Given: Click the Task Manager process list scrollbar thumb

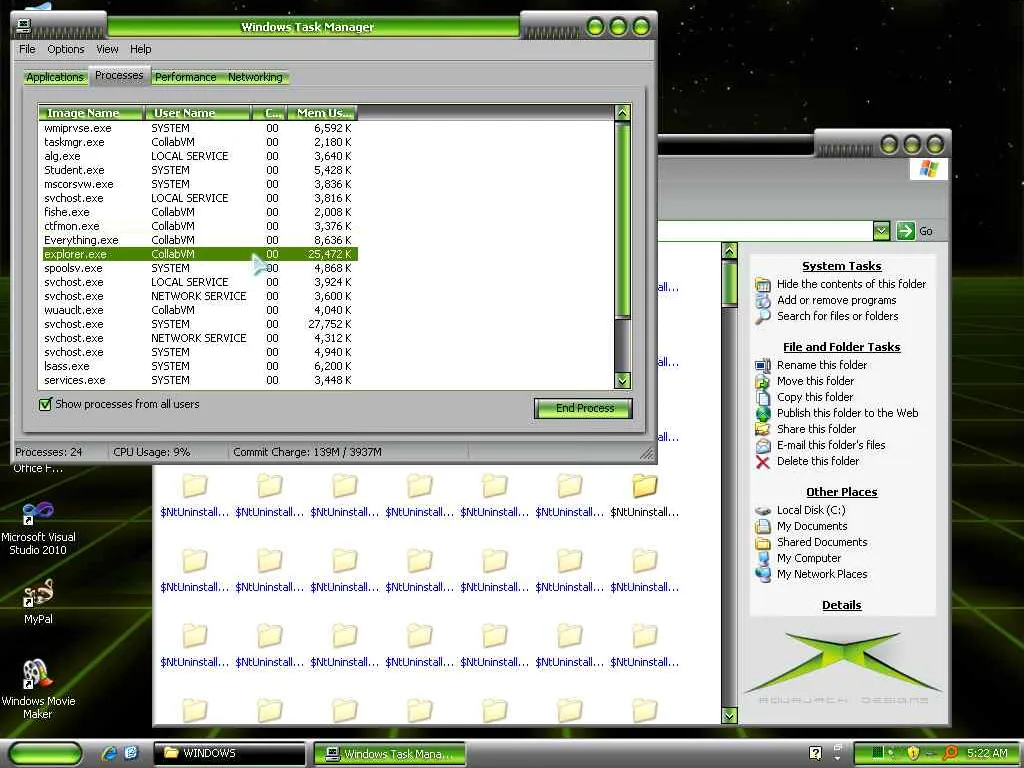Looking at the screenshot, I should pos(622,220).
